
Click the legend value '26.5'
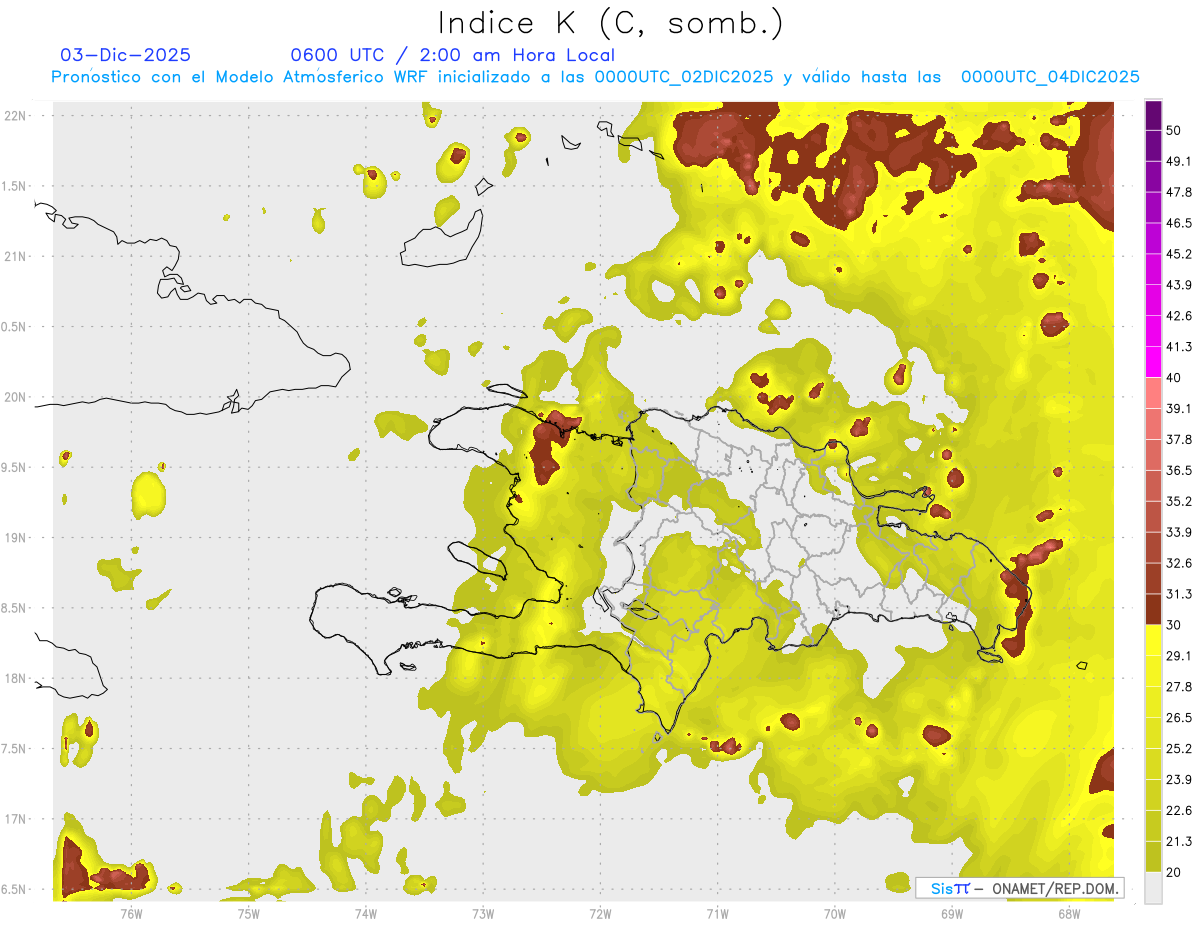(1179, 717)
